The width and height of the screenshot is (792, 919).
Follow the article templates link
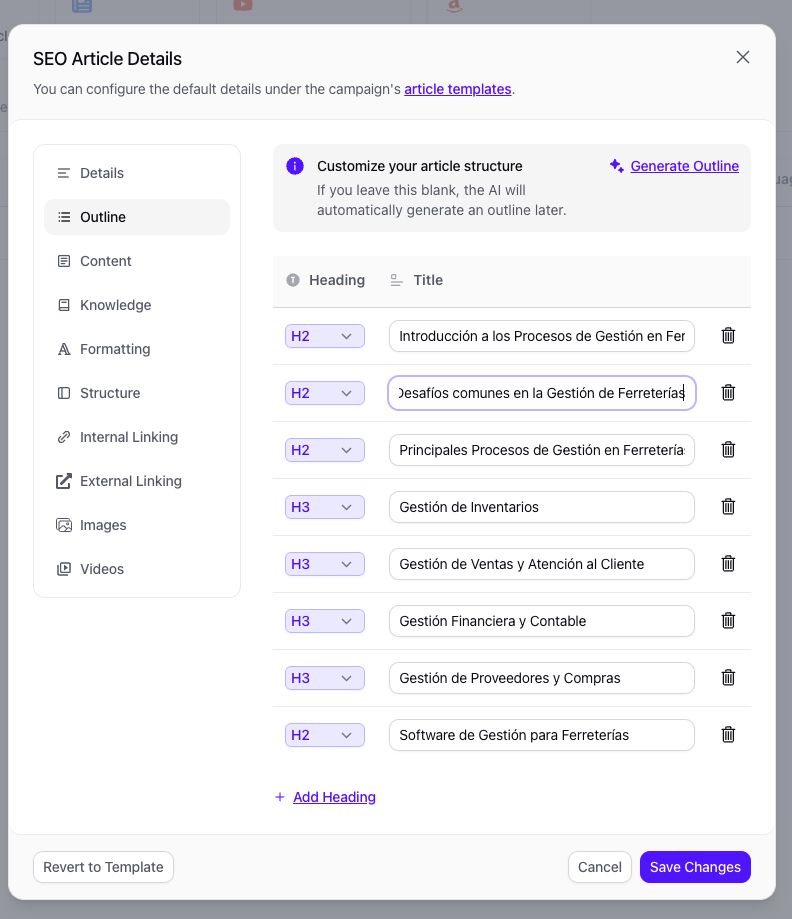[458, 89]
